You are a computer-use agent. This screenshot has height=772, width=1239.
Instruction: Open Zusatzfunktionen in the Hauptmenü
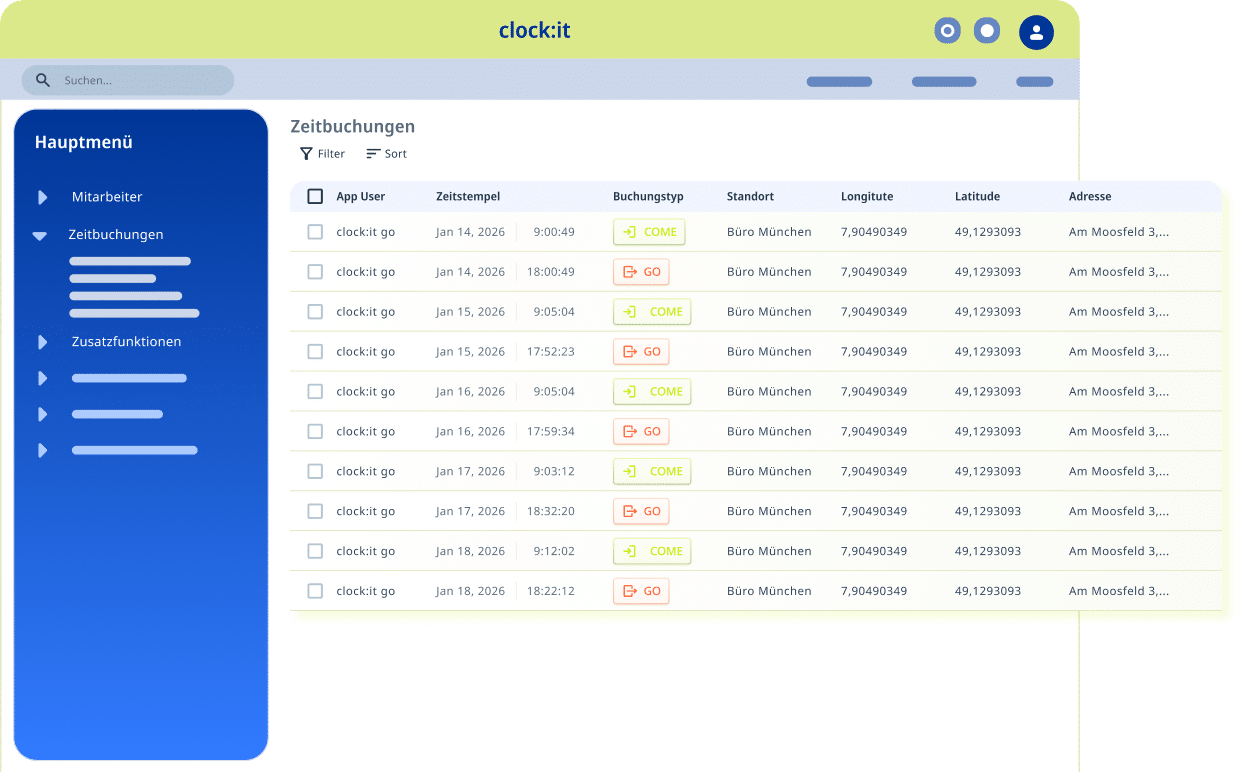[127, 342]
